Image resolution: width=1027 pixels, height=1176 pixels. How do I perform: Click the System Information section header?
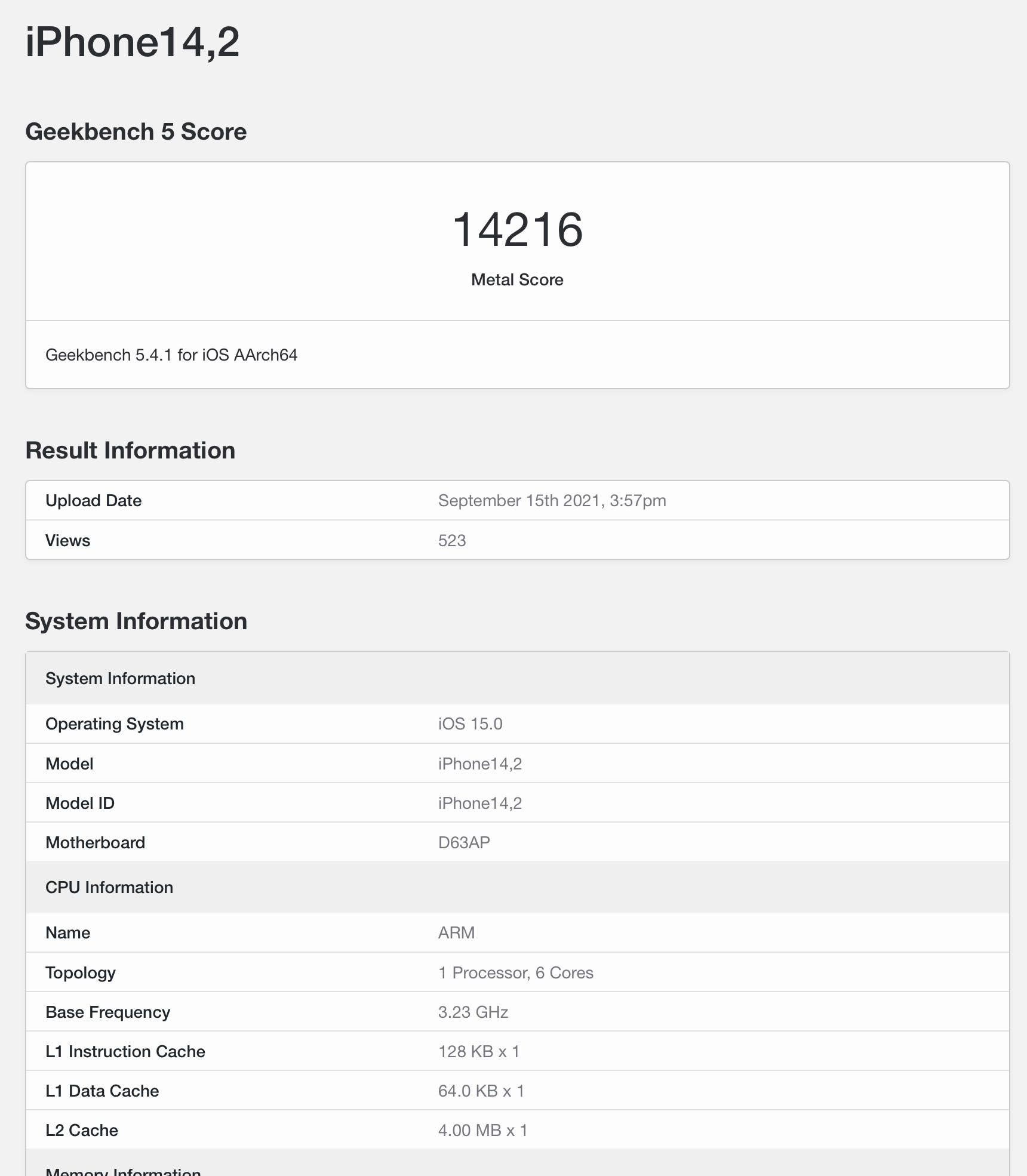[120, 678]
